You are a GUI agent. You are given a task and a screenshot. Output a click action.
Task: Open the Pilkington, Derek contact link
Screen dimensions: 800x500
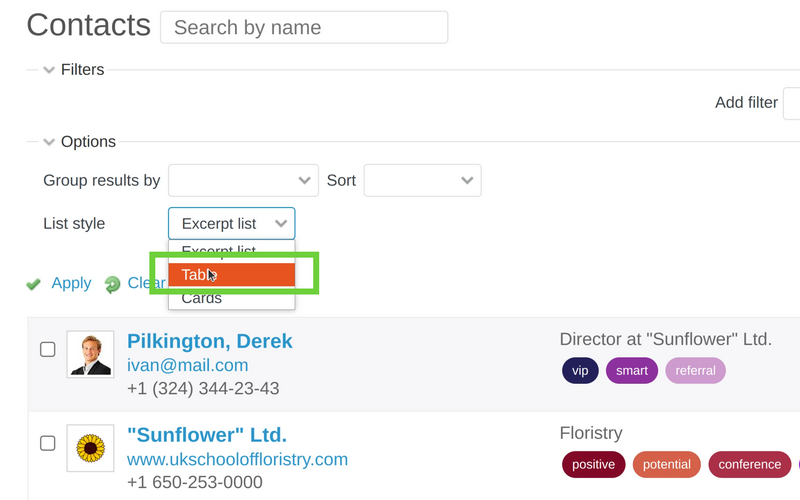[210, 341]
